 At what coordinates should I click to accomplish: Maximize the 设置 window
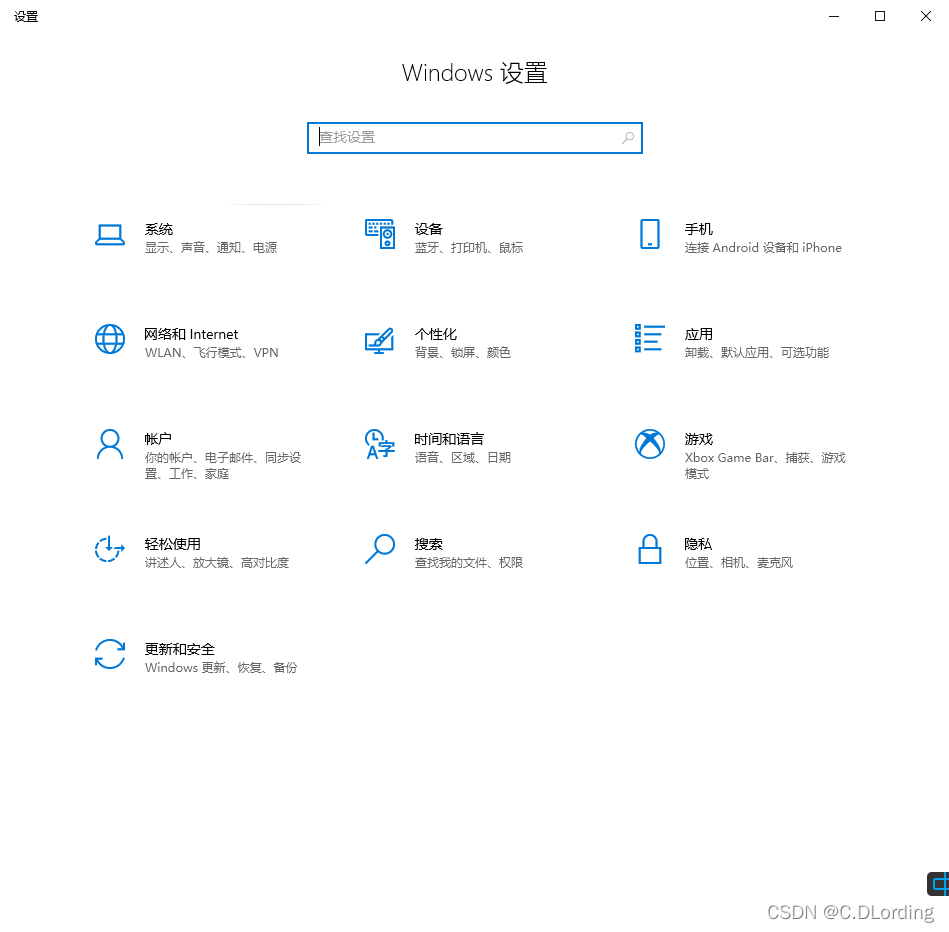point(880,16)
